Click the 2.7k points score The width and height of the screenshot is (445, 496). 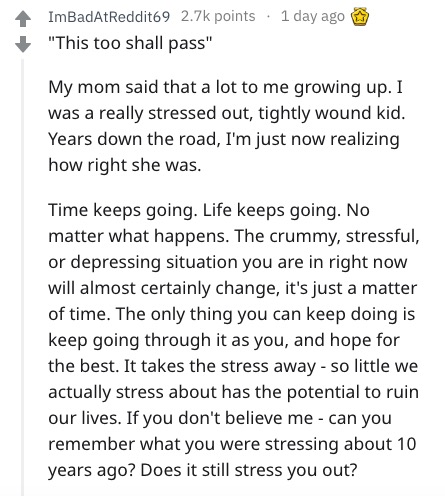218,16
